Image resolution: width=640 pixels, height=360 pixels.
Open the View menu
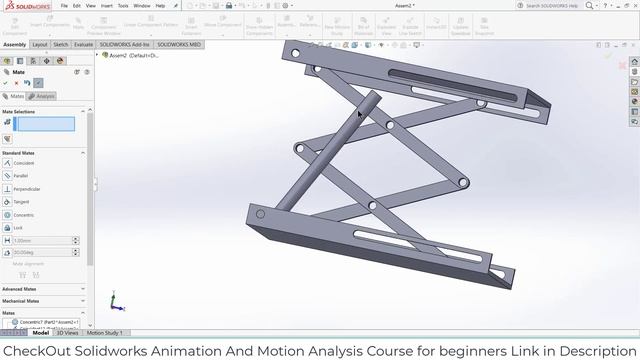tap(91, 6)
